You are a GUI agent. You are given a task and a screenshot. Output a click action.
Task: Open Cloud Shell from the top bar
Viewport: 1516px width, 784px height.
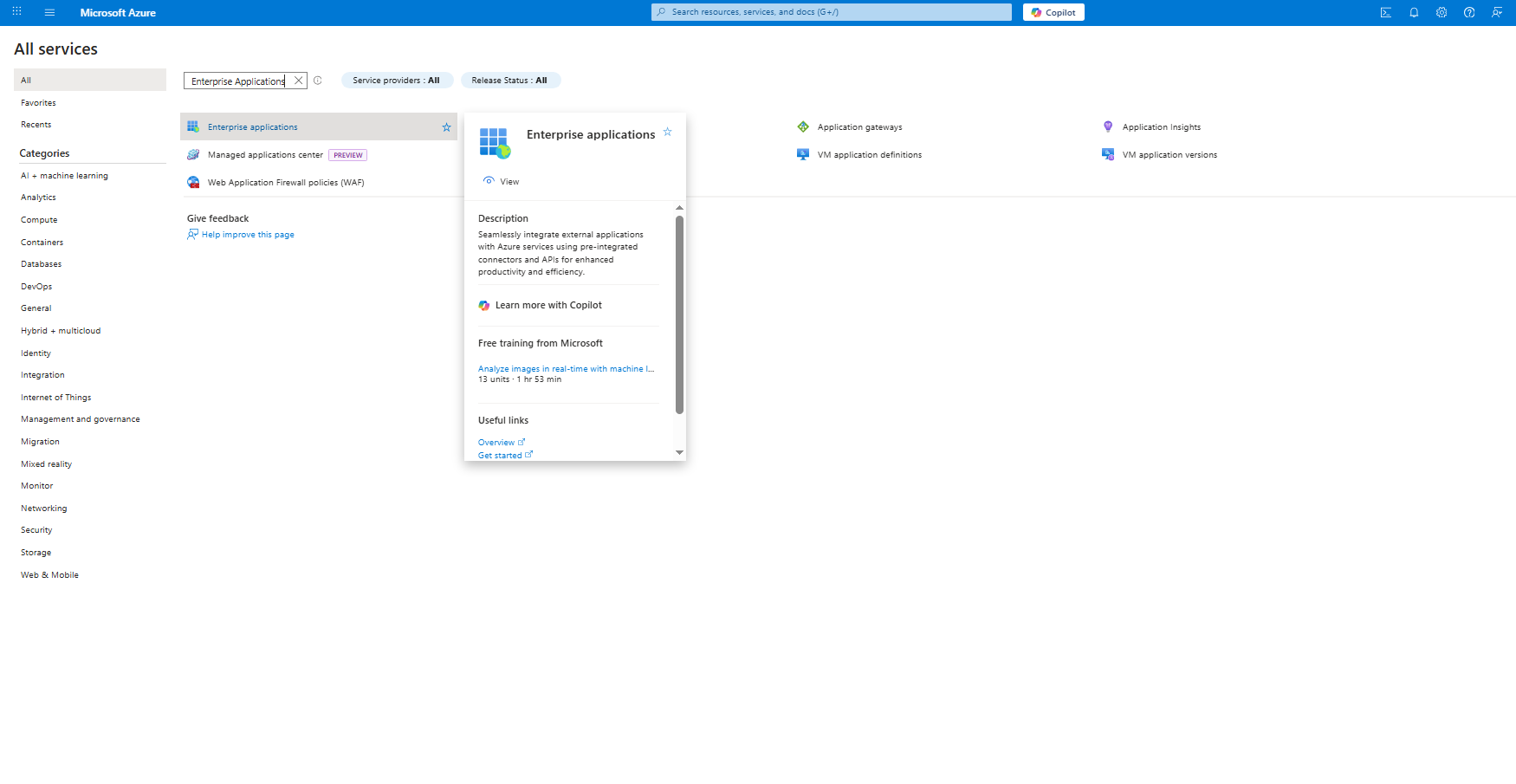coord(1386,12)
